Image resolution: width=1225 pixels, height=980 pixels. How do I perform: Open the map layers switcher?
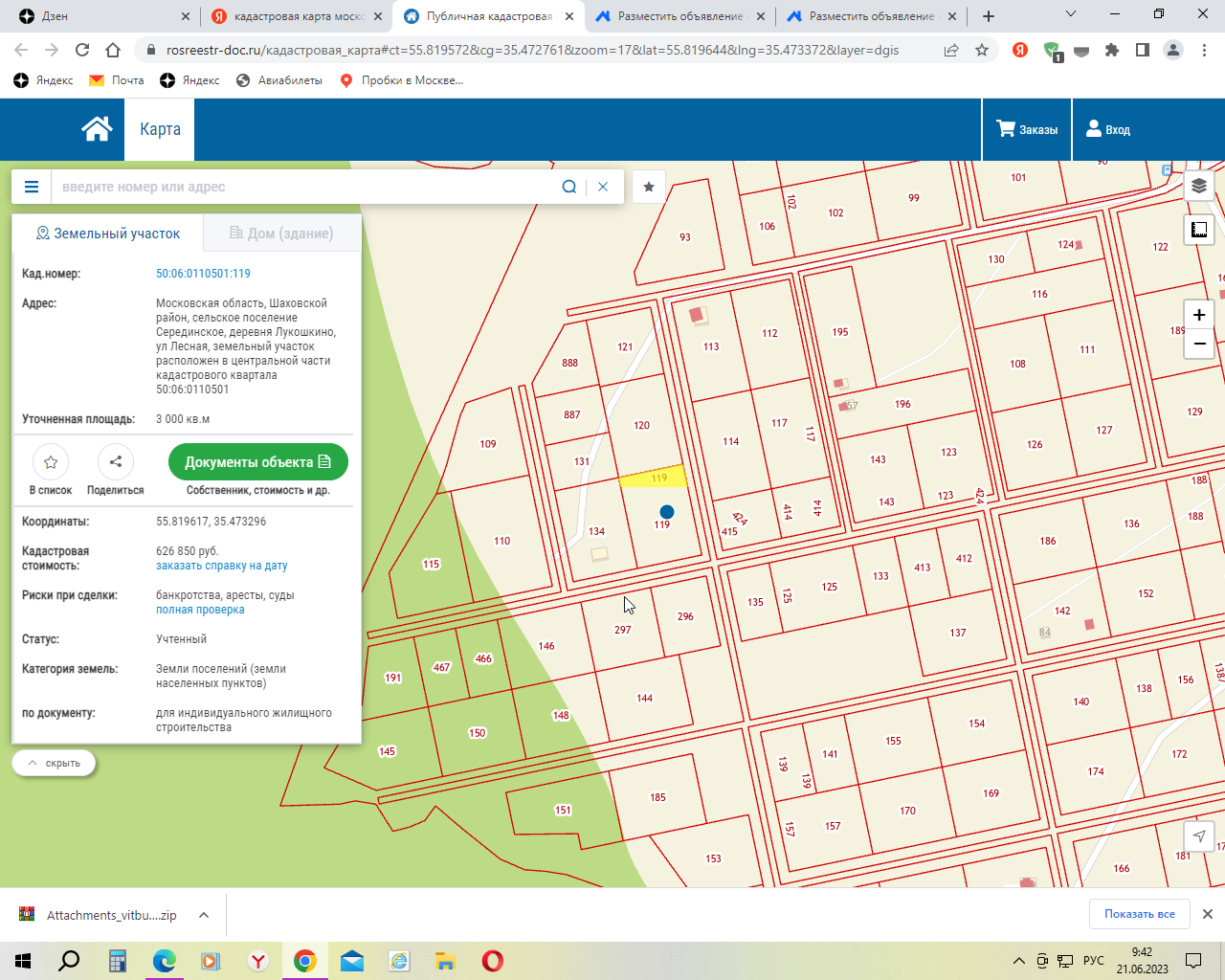point(1198,186)
